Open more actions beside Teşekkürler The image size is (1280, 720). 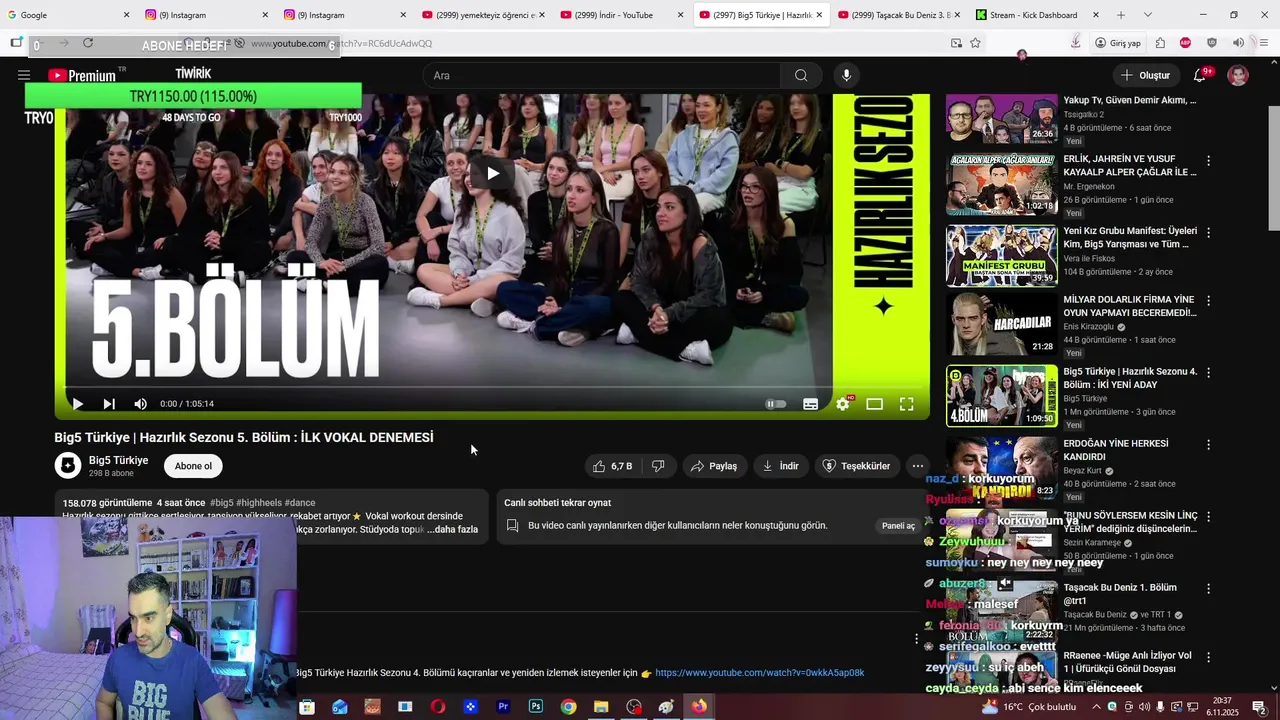tap(917, 466)
